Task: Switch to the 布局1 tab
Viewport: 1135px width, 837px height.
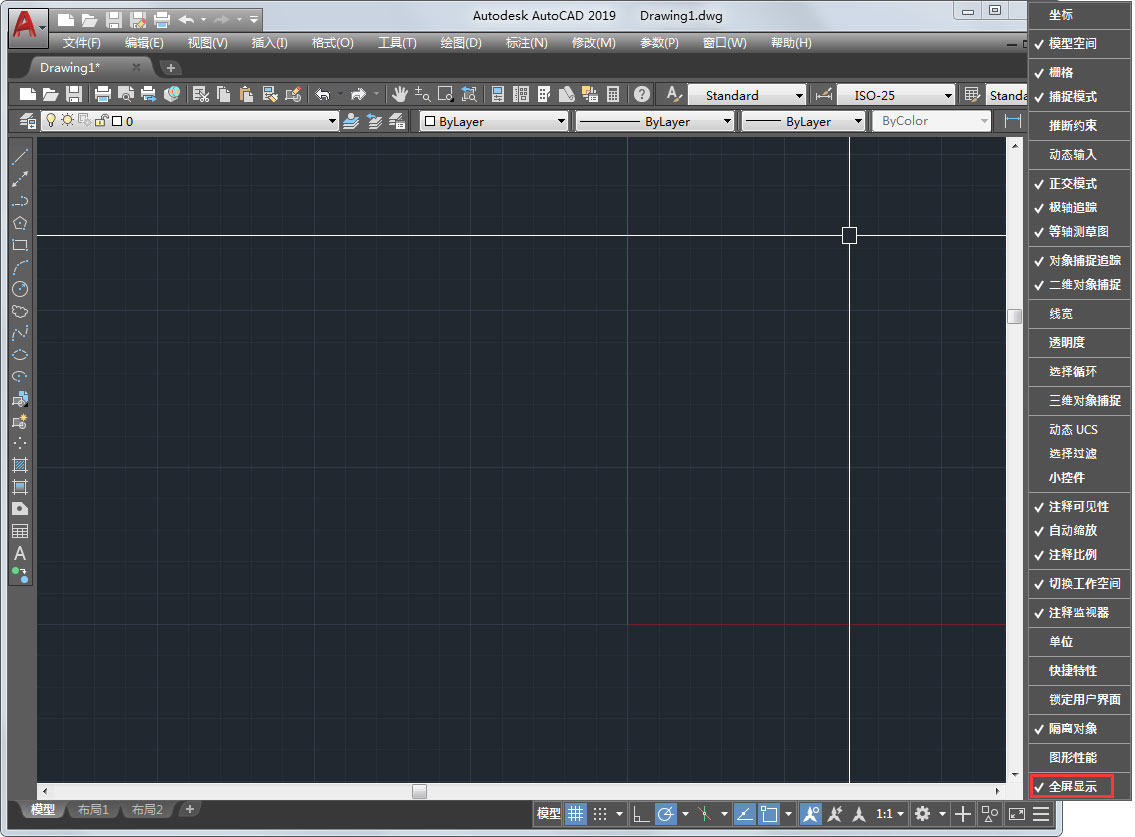Action: point(92,810)
